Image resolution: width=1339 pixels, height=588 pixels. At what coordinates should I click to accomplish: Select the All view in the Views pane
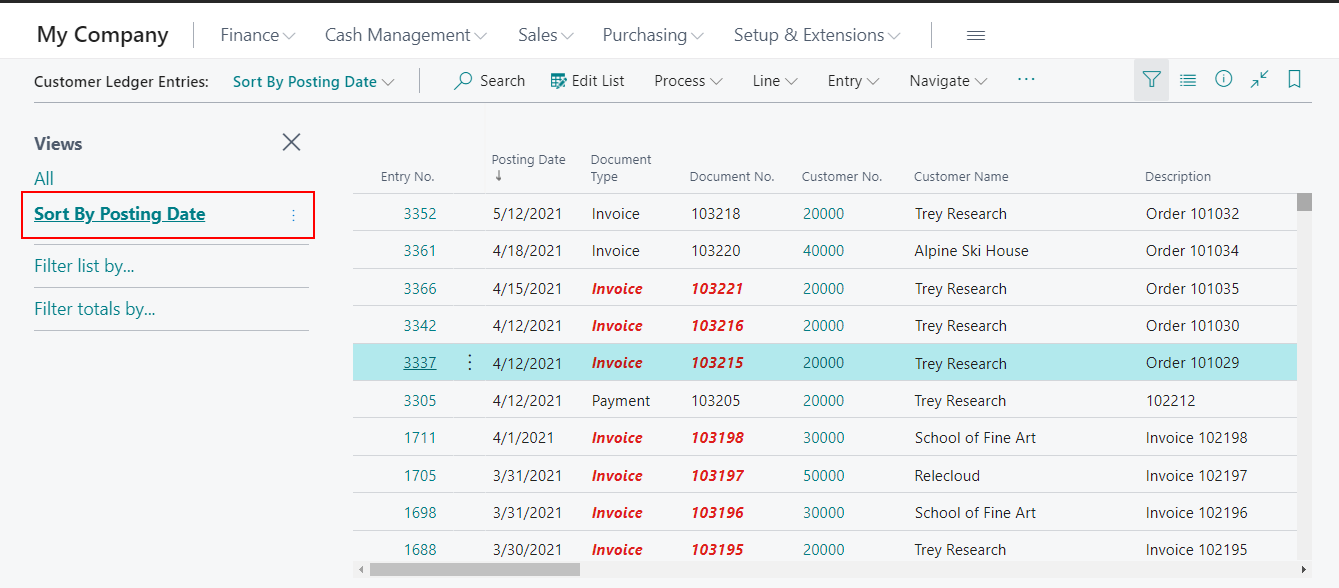[43, 177]
